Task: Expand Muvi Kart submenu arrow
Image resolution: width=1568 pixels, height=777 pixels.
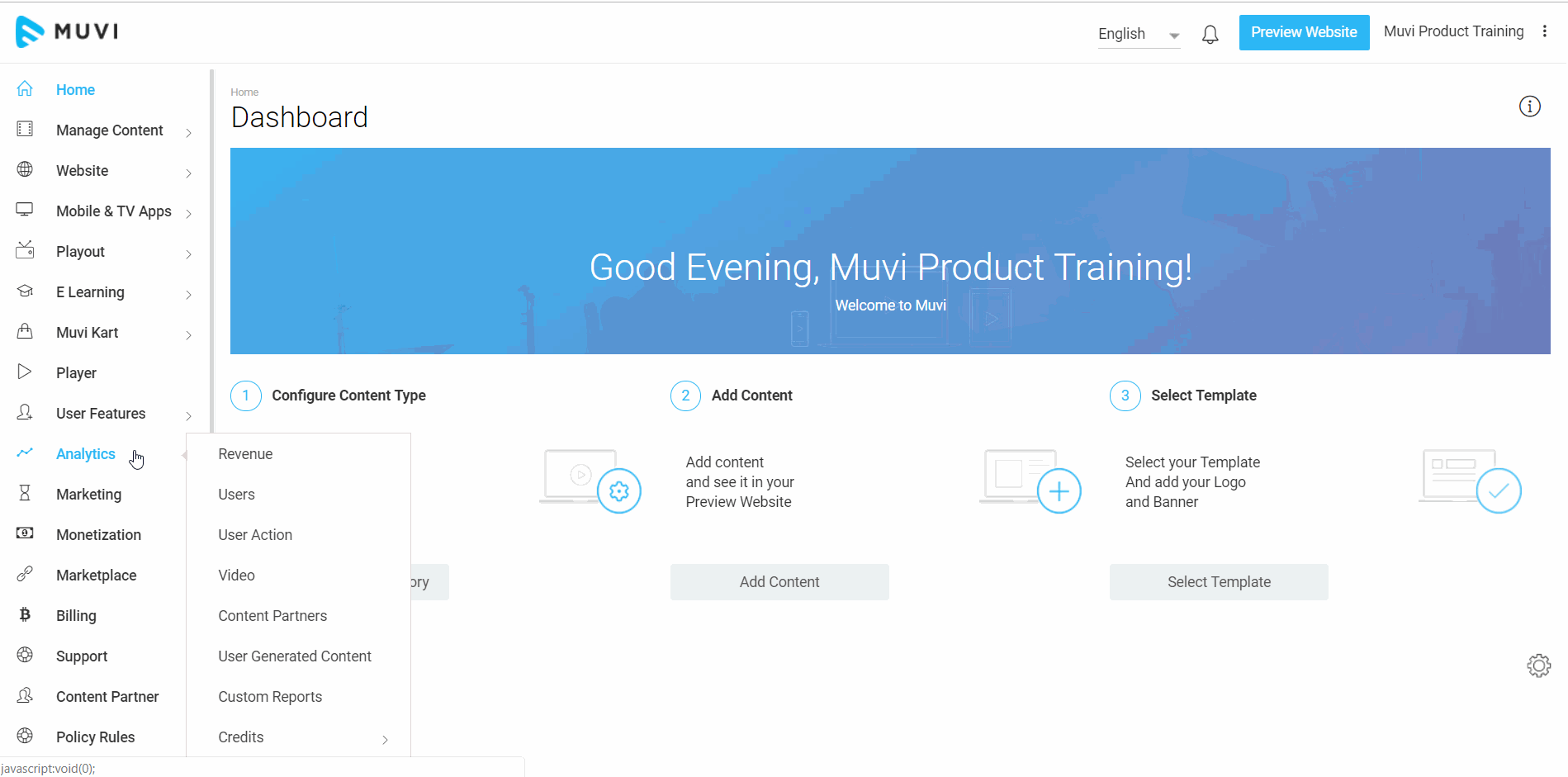Action: (x=188, y=335)
